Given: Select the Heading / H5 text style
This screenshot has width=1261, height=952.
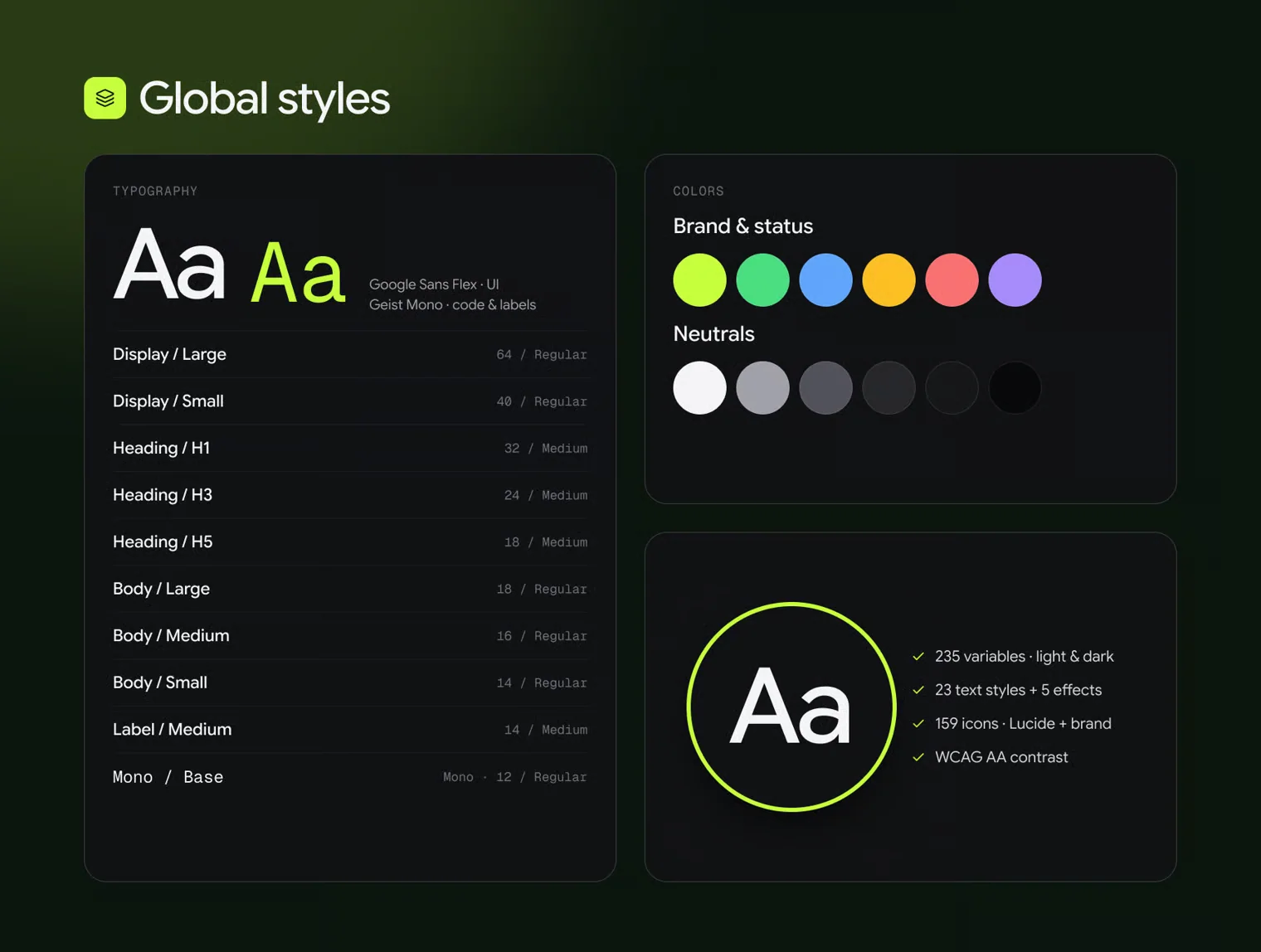Looking at the screenshot, I should click(350, 542).
